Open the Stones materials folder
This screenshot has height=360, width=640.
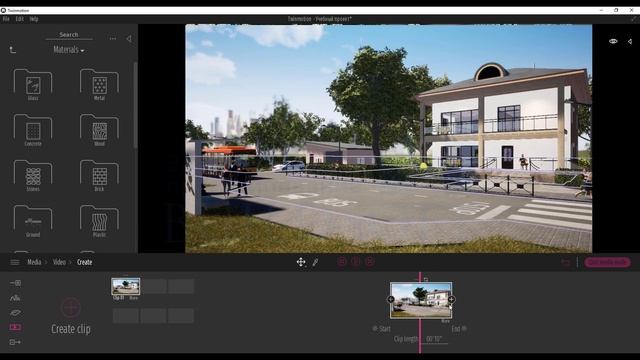click(33, 176)
